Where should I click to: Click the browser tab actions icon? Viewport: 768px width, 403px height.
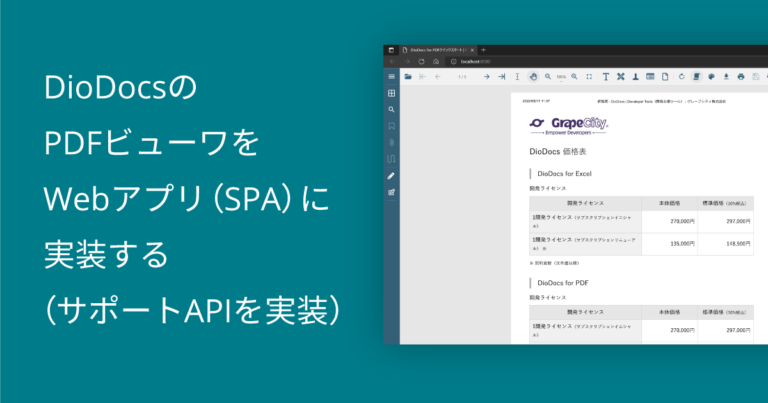(391, 50)
